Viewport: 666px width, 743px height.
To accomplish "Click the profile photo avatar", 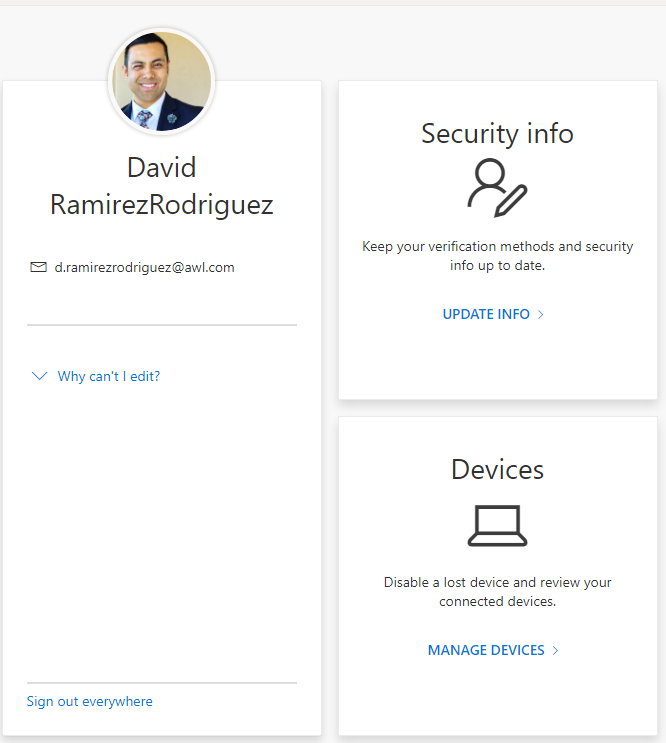I will [162, 81].
